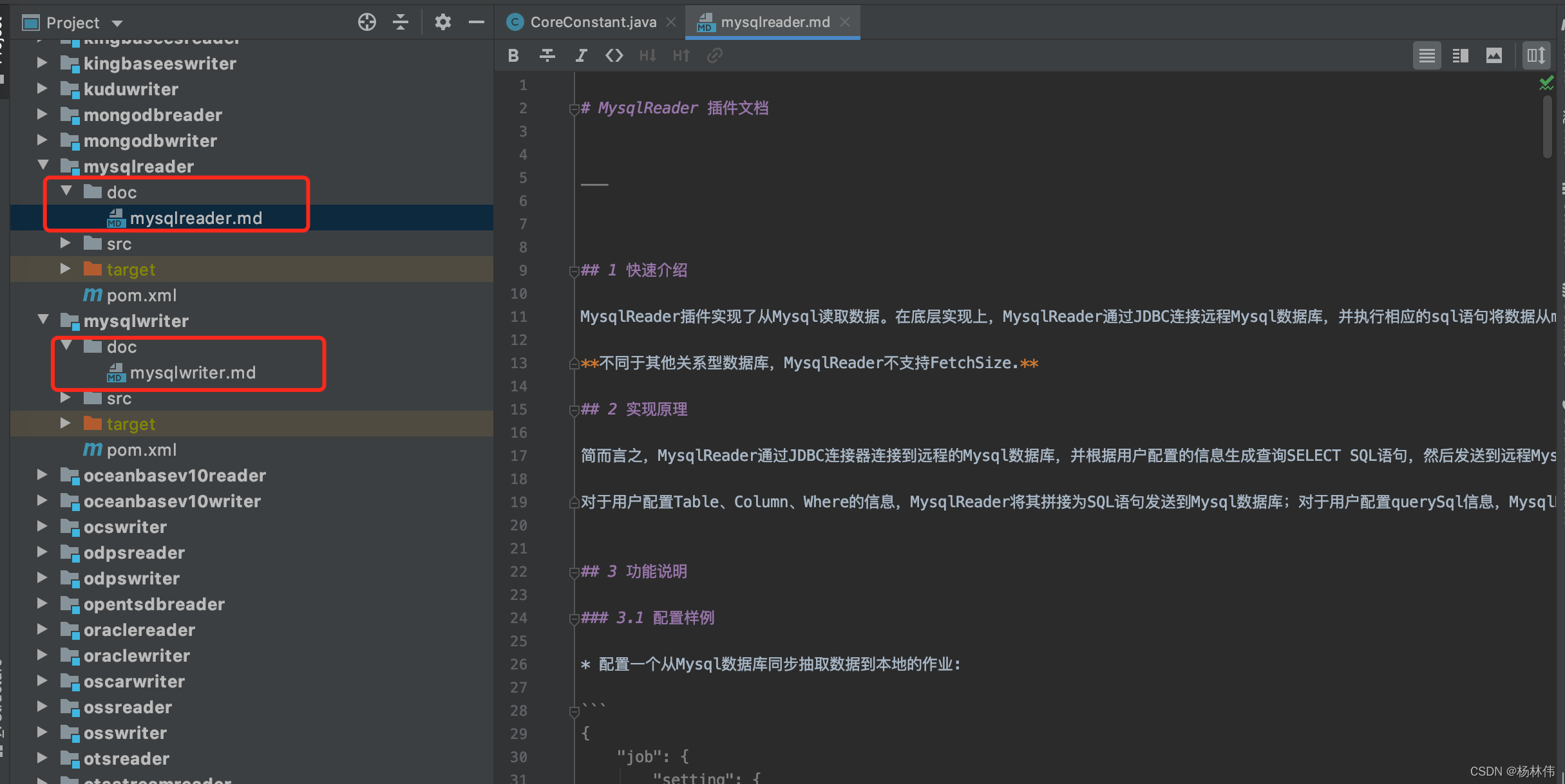Click Select Opened File crosshair icon
The width and height of the screenshot is (1565, 784).
click(366, 22)
